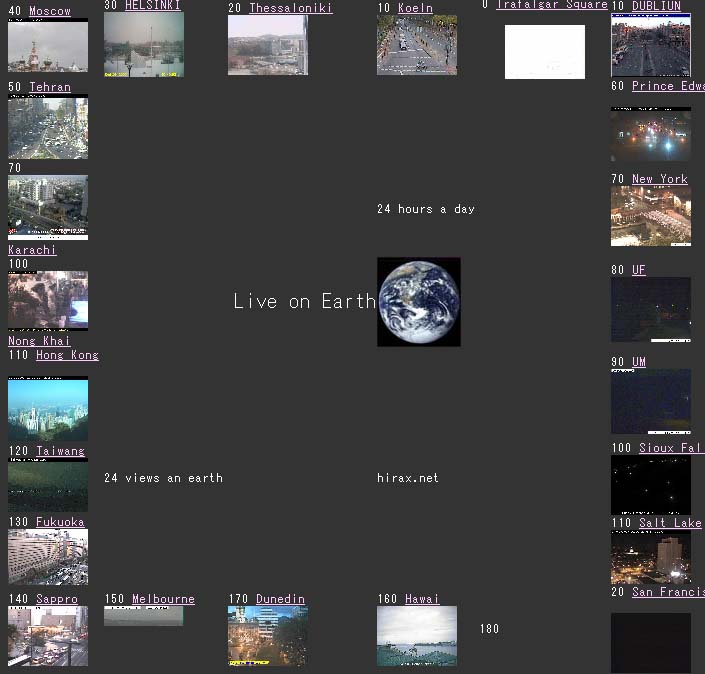Click the Koeln webcam thumbnail
The height and width of the screenshot is (674, 705).
pos(416,45)
